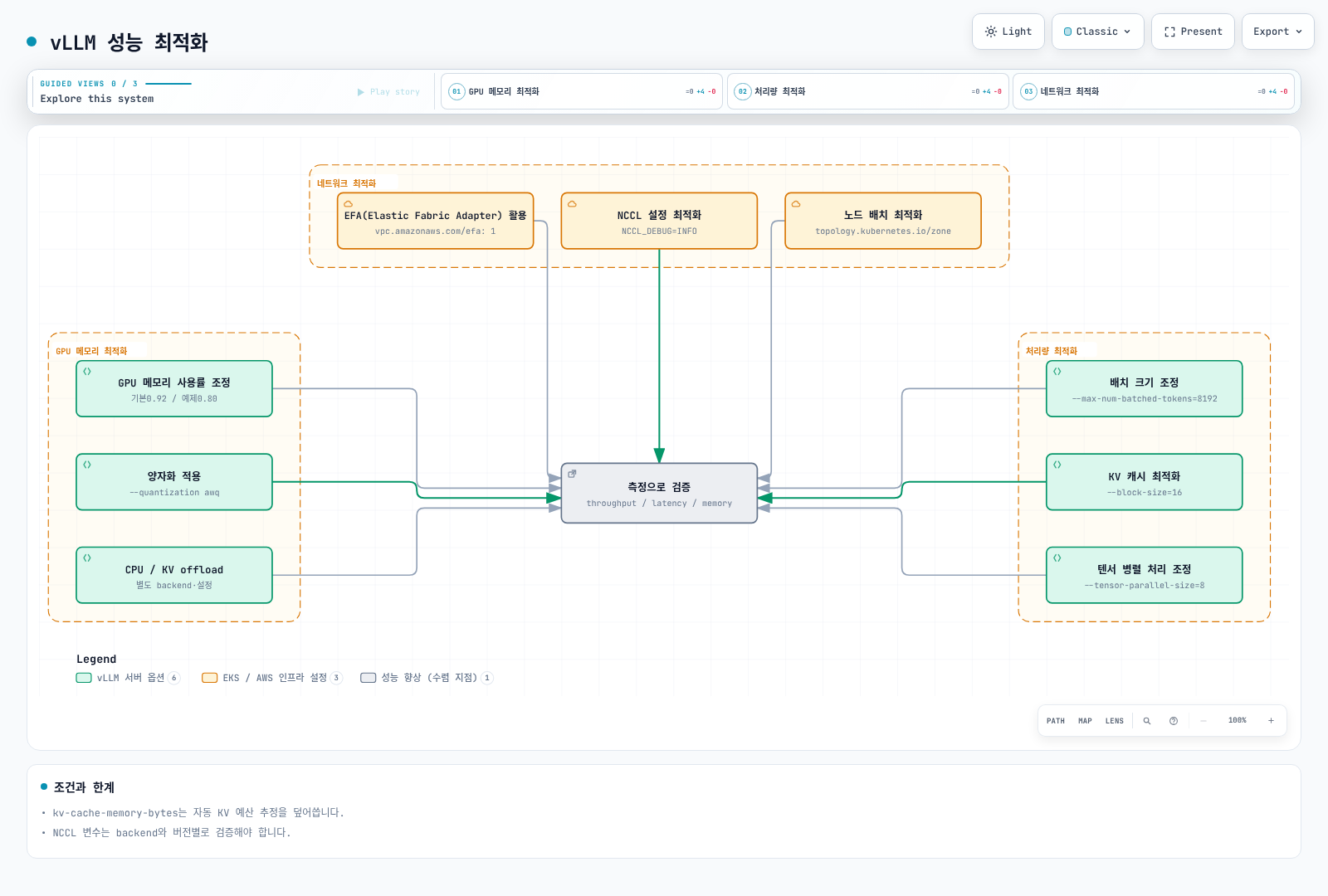The width and height of the screenshot is (1328, 896).
Task: Filter by 성능 향상 (수렴 지점) legend swatch
Action: point(369,678)
